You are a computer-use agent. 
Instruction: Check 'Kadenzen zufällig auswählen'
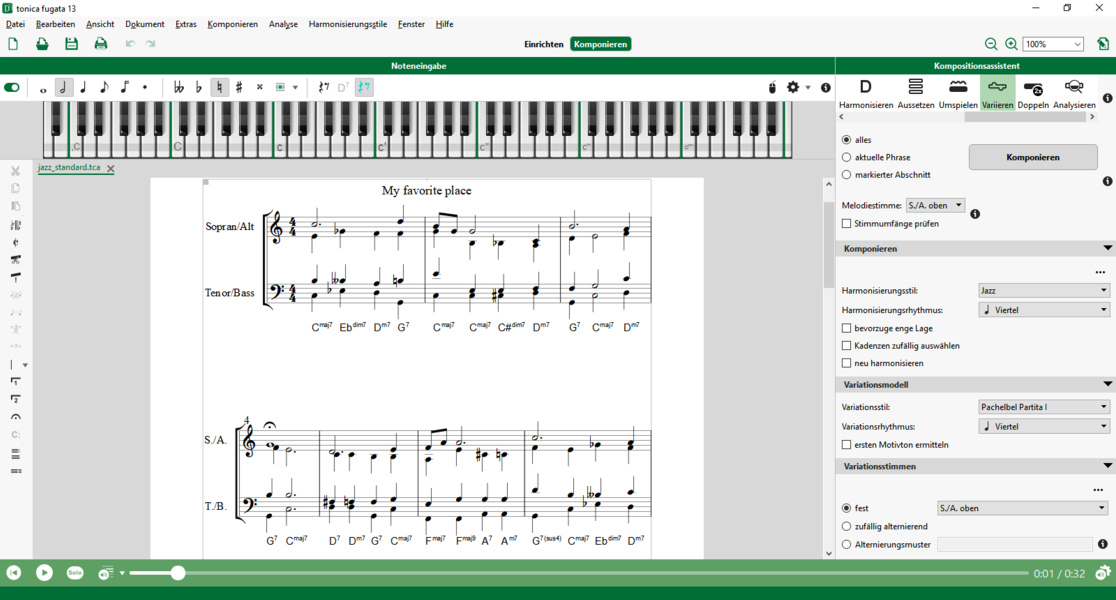pos(846,345)
